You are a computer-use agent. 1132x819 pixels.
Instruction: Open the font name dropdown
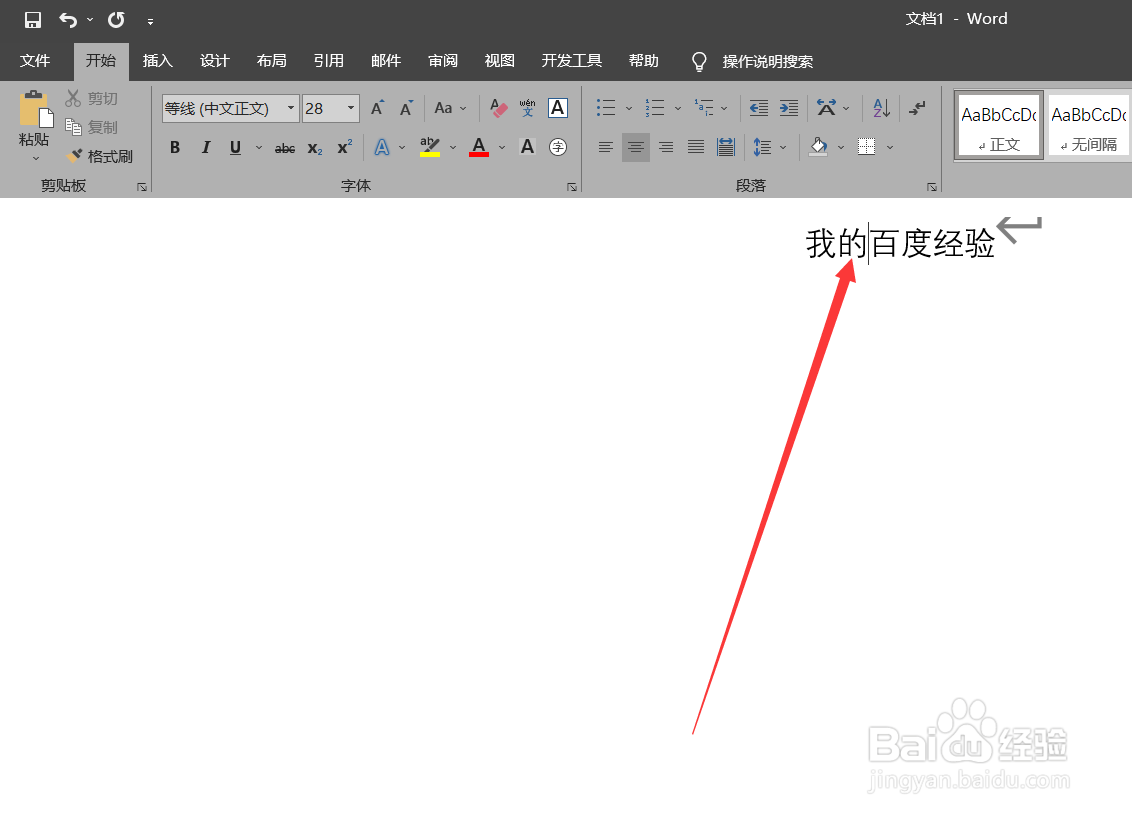(x=290, y=108)
